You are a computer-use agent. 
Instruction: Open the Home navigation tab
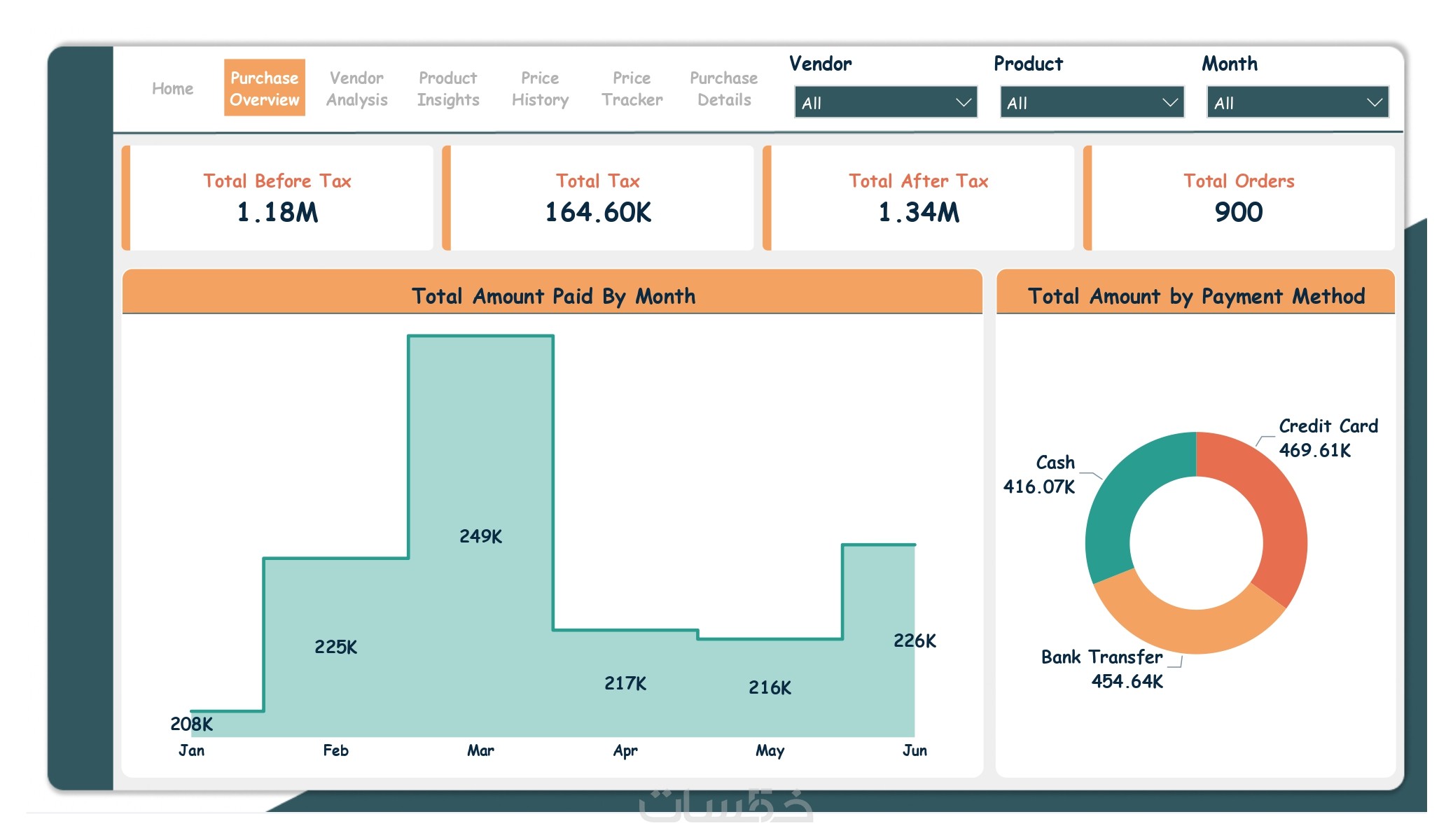[x=172, y=89]
